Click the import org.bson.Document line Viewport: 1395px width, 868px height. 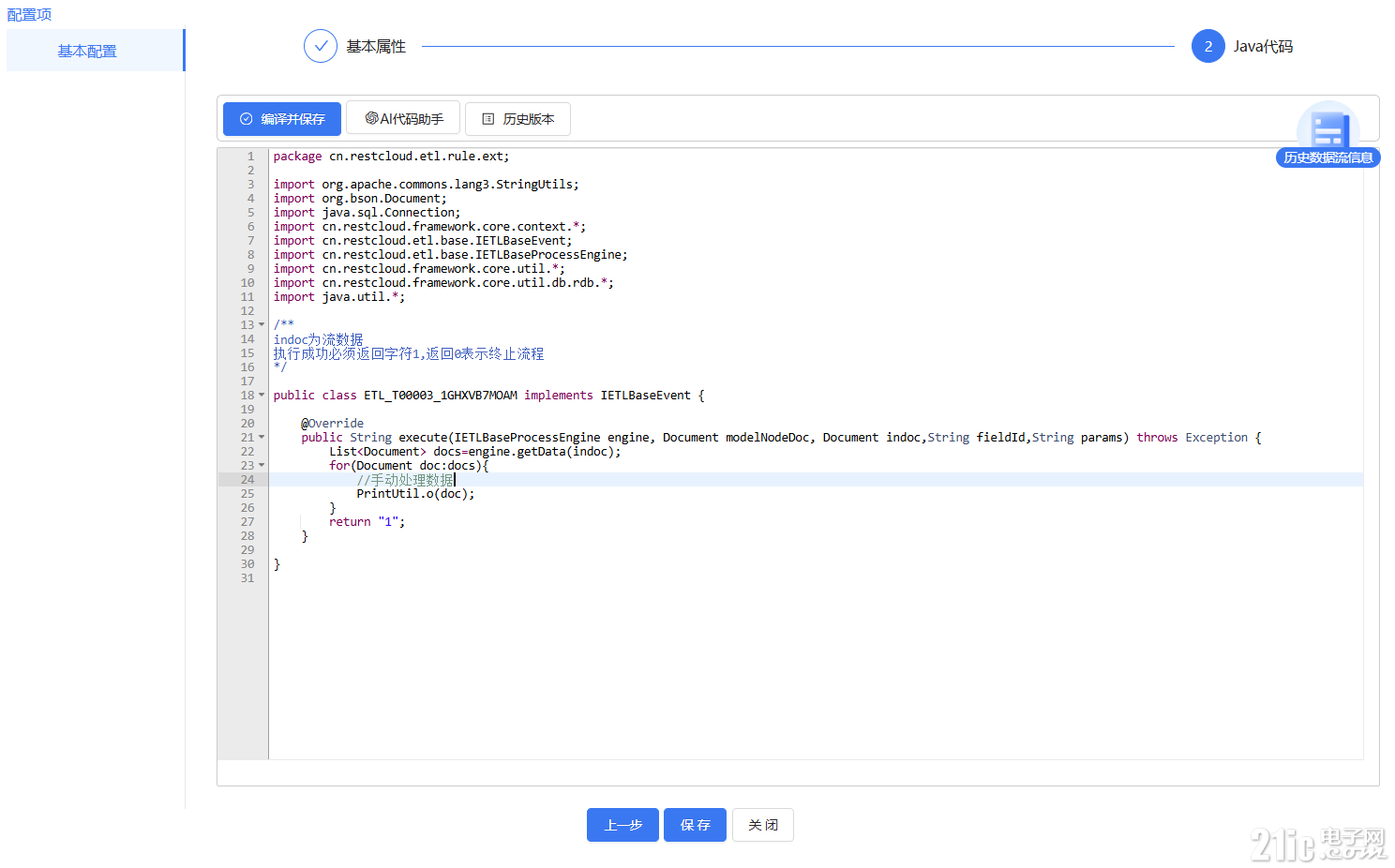(360, 199)
